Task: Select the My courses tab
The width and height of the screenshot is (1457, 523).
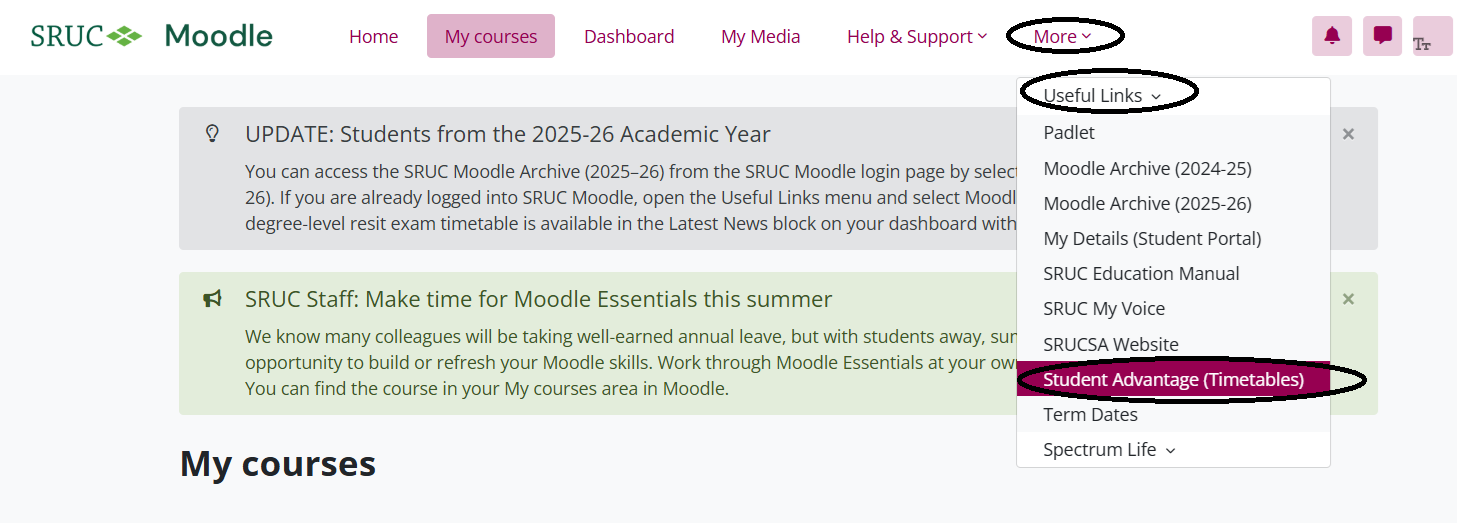Action: (x=491, y=36)
